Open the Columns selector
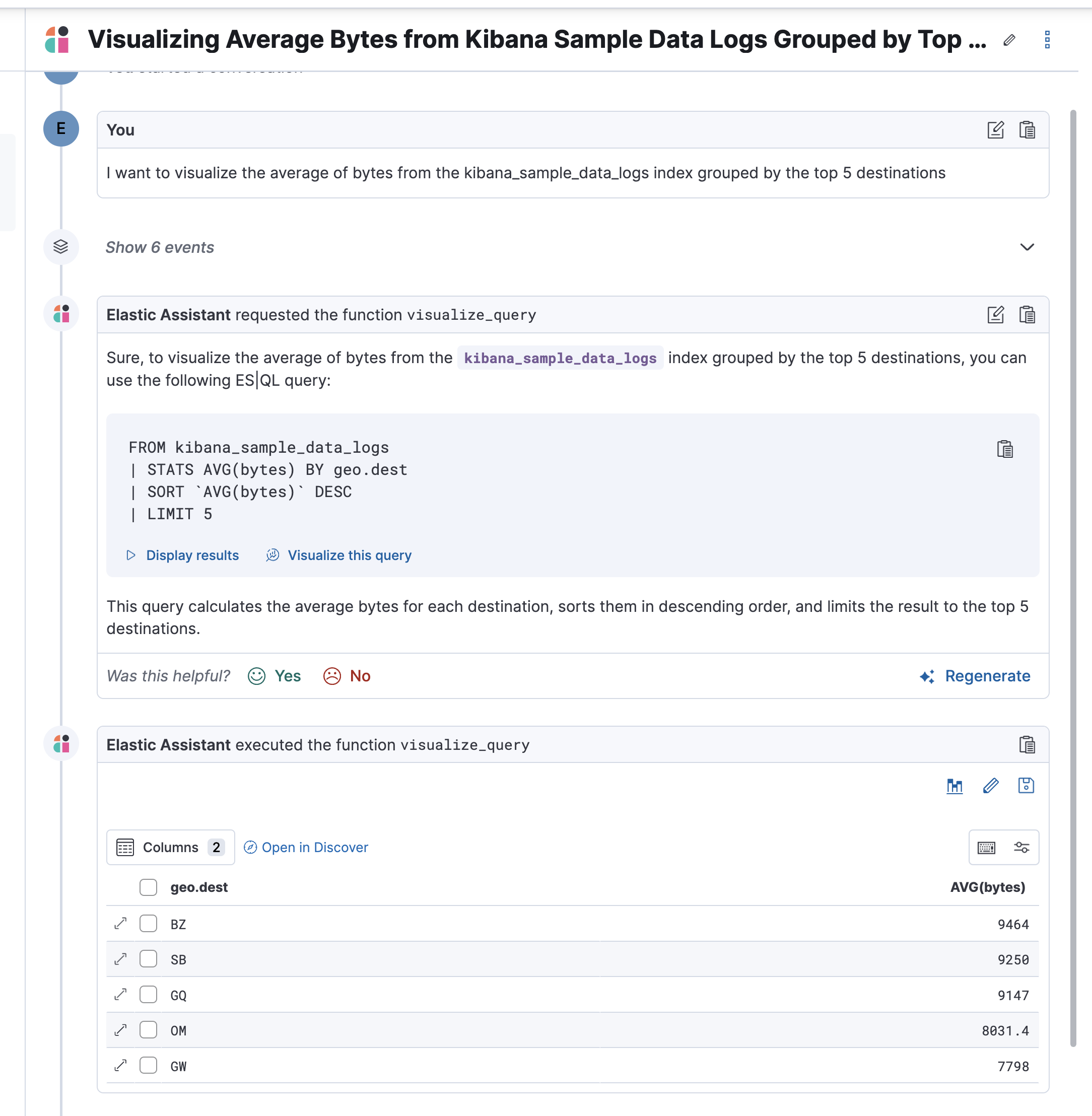This screenshot has height=1116, width=1092. coord(170,847)
